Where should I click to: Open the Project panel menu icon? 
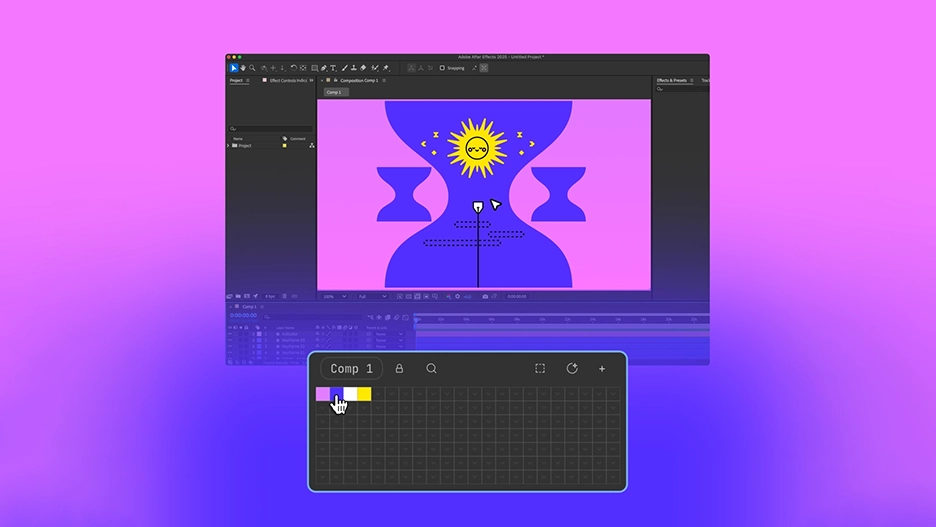[248, 81]
